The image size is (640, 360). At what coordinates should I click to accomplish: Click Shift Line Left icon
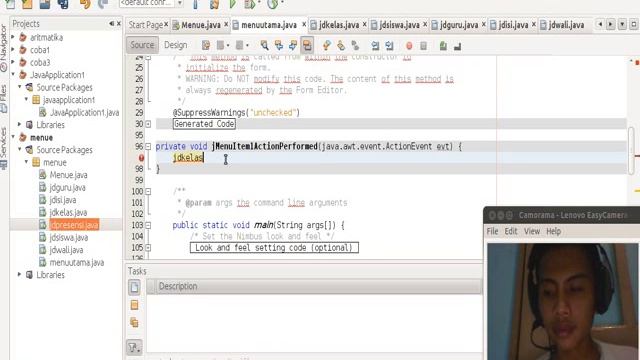pyautogui.click(x=375, y=45)
